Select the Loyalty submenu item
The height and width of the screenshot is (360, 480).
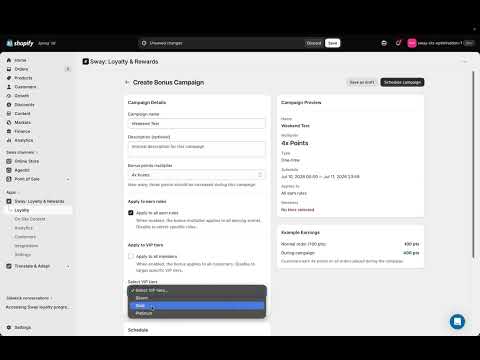click(x=22, y=210)
